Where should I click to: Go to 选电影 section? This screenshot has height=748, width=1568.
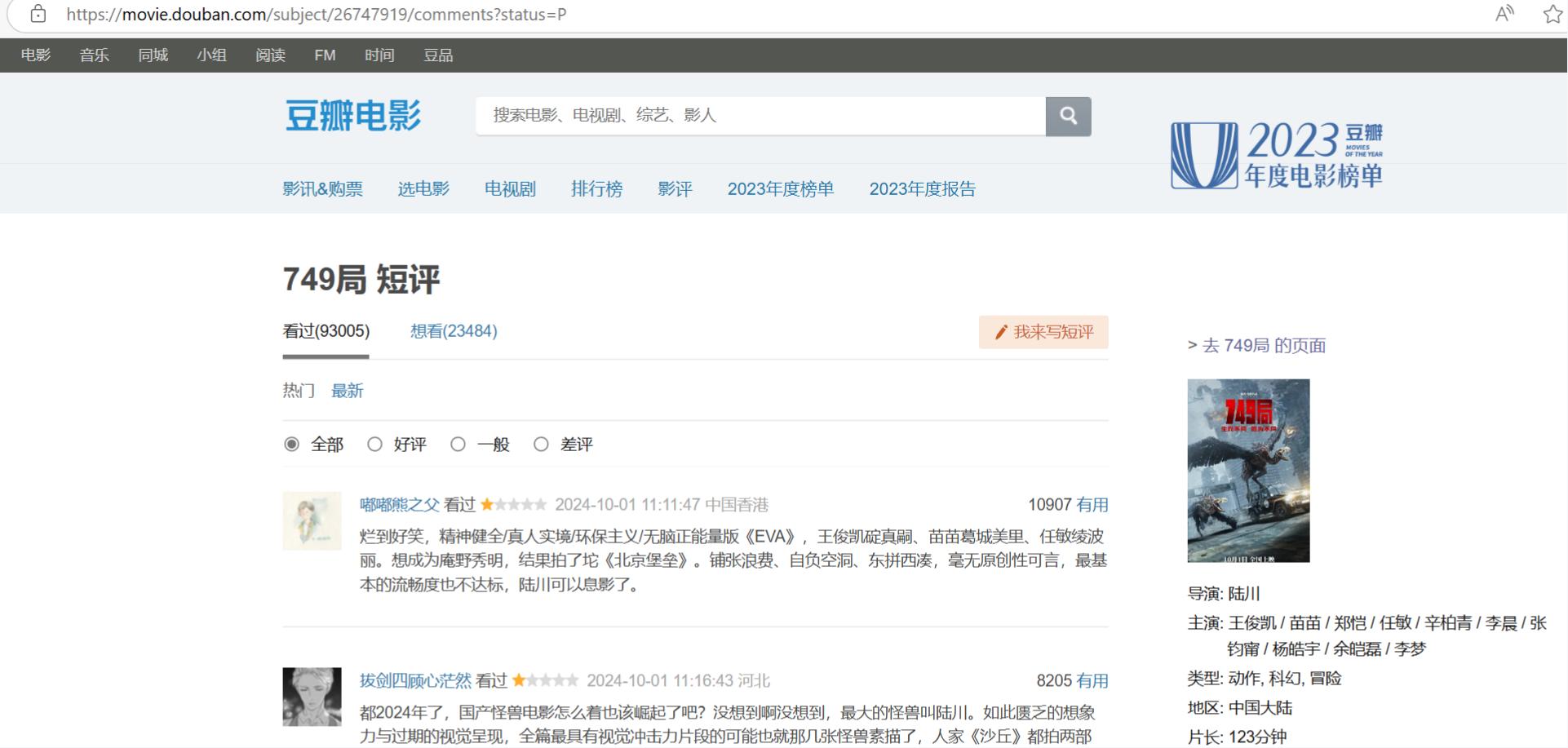[423, 189]
